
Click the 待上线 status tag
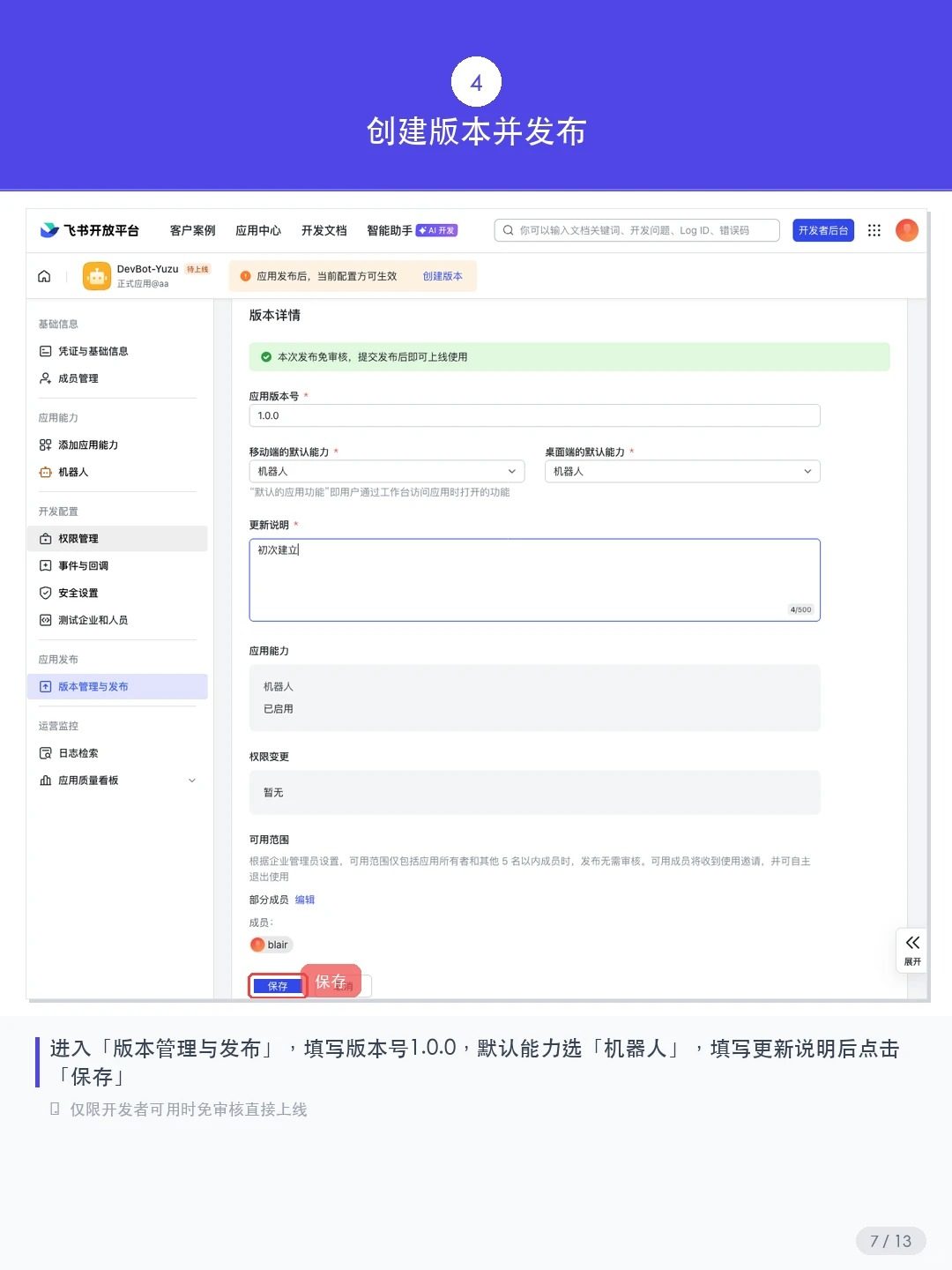(197, 269)
